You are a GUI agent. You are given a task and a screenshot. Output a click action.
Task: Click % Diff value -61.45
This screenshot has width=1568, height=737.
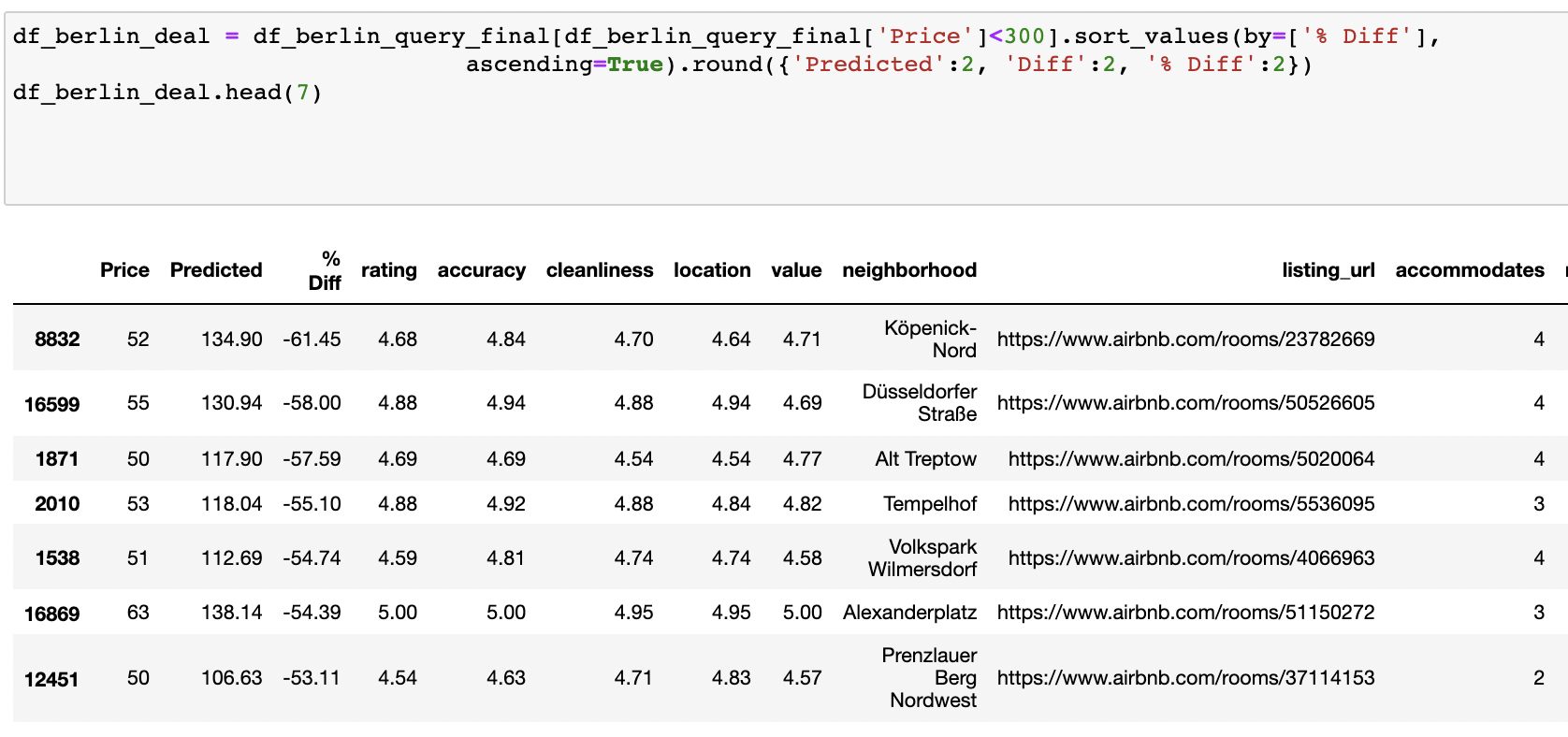pos(312,340)
